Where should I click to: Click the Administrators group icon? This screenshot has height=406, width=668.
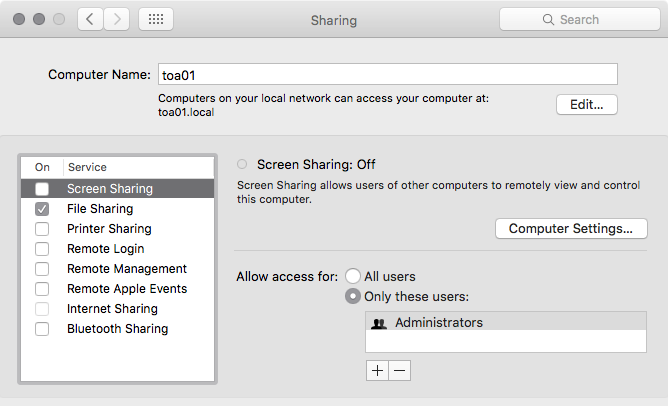tap(379, 323)
